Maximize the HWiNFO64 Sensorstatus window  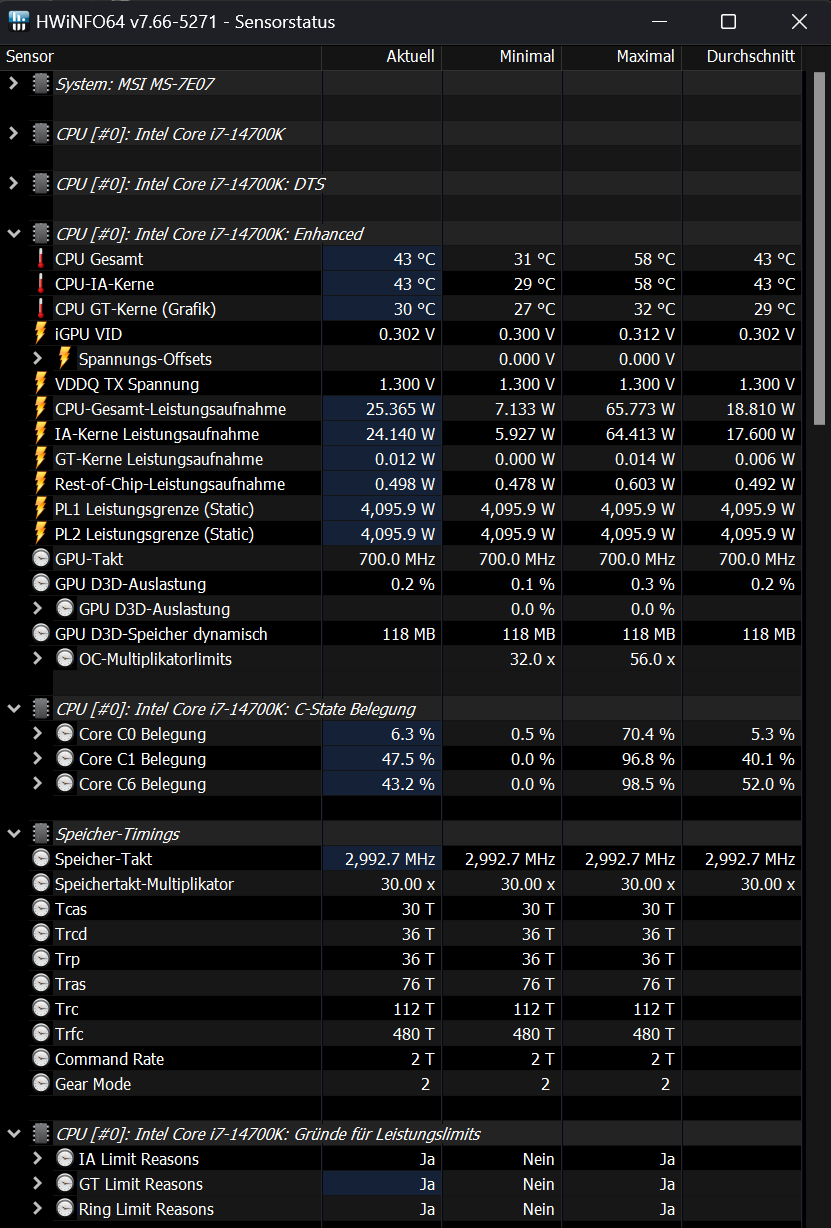(728, 21)
